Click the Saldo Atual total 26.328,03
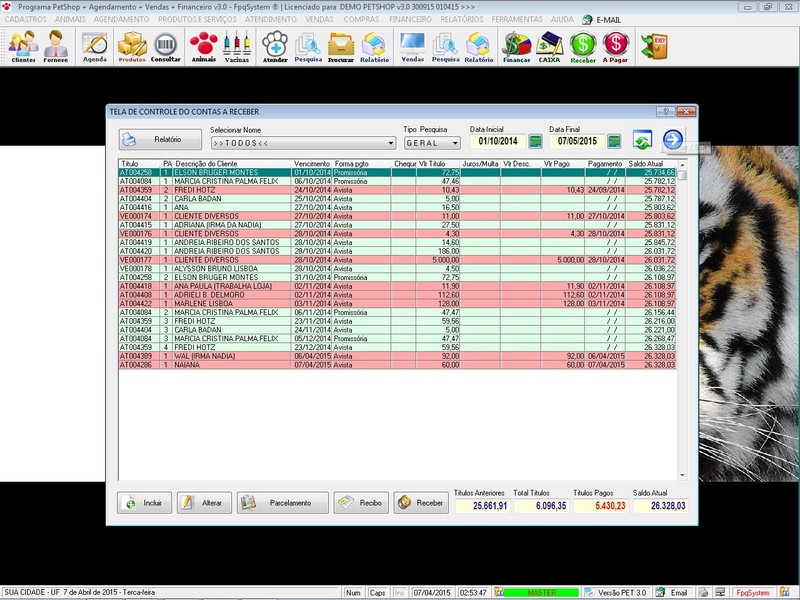800x600 pixels. (x=661, y=506)
